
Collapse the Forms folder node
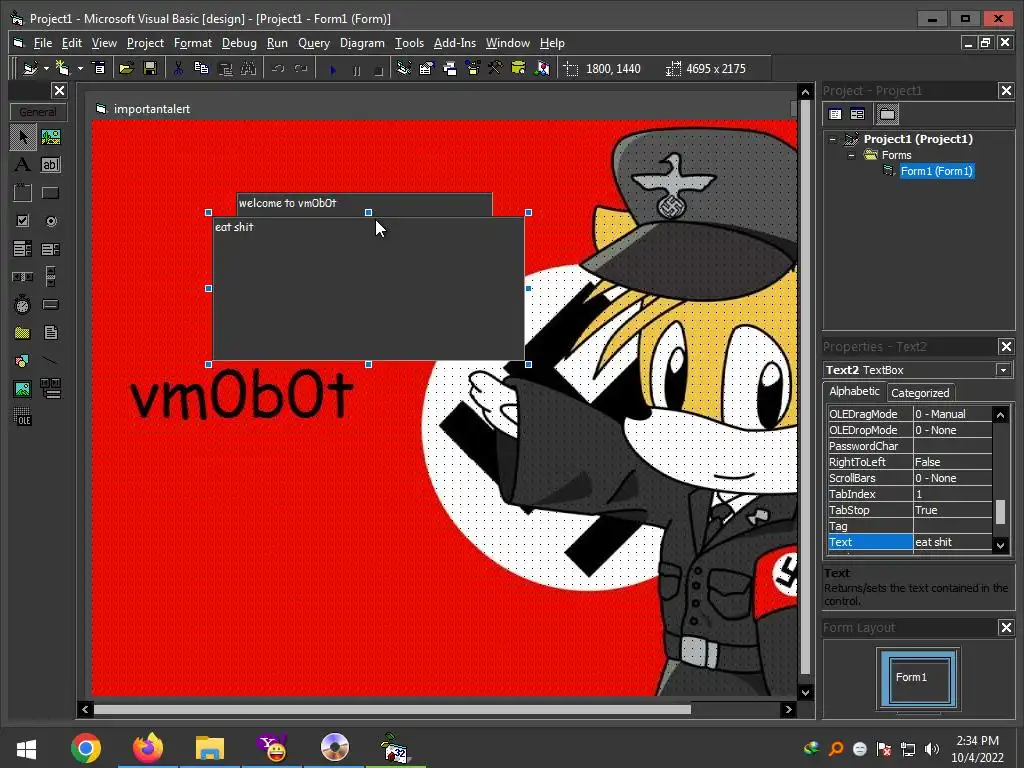[x=851, y=155]
